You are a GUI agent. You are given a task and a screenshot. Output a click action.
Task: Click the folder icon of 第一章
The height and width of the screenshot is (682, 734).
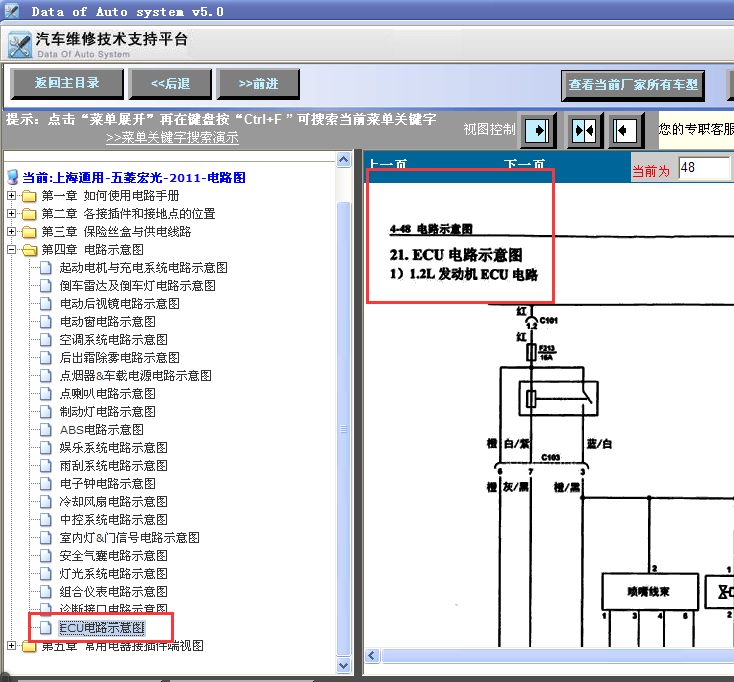point(29,196)
